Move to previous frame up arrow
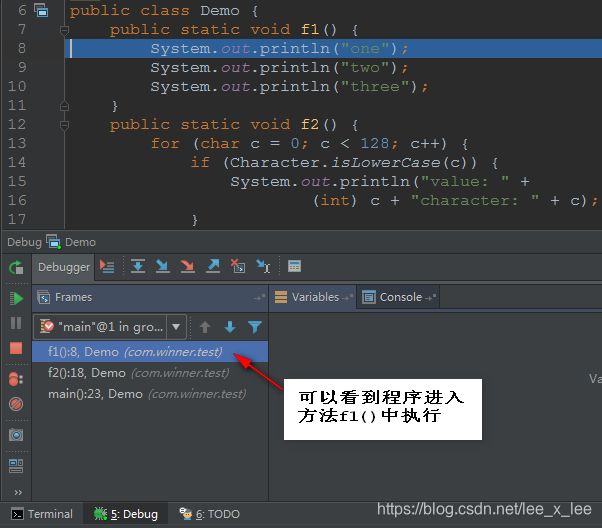The height and width of the screenshot is (528, 602). point(205,327)
